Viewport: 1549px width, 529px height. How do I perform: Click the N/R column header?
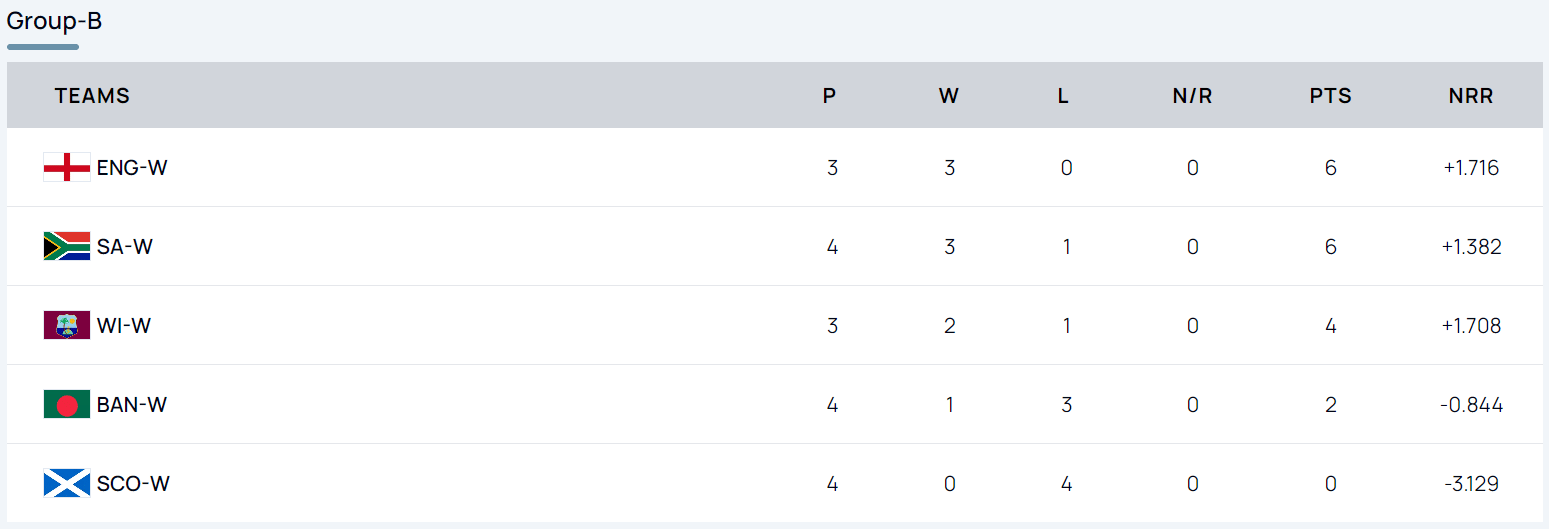pos(1192,96)
